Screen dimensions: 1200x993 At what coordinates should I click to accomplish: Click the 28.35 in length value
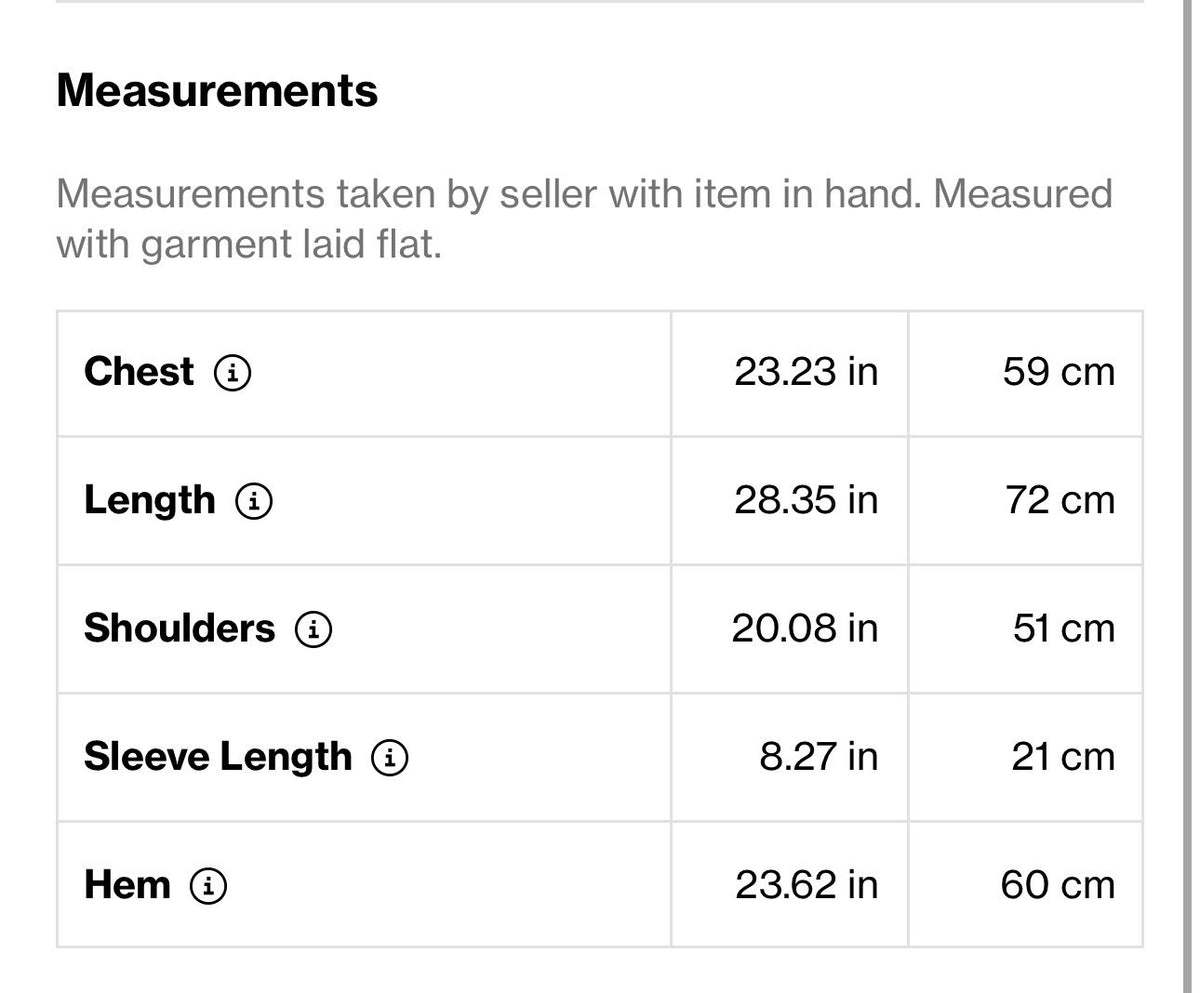coord(806,500)
